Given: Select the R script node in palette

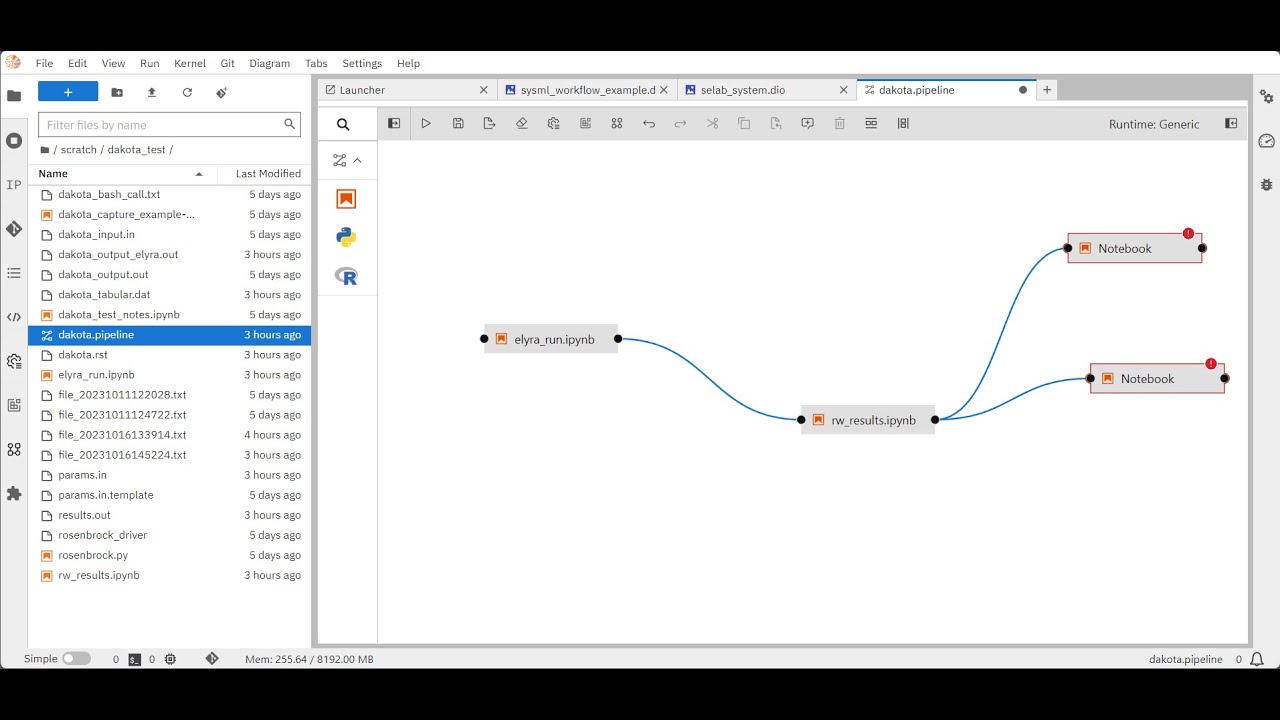Looking at the screenshot, I should point(346,276).
